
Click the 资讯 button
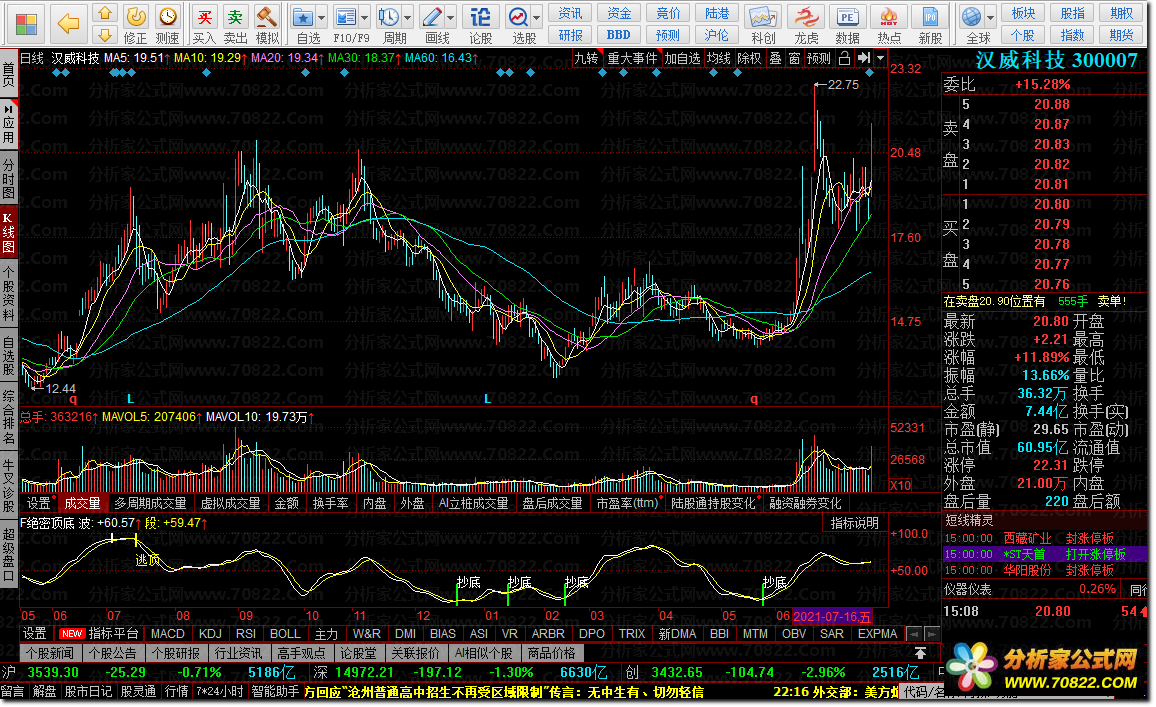click(570, 13)
